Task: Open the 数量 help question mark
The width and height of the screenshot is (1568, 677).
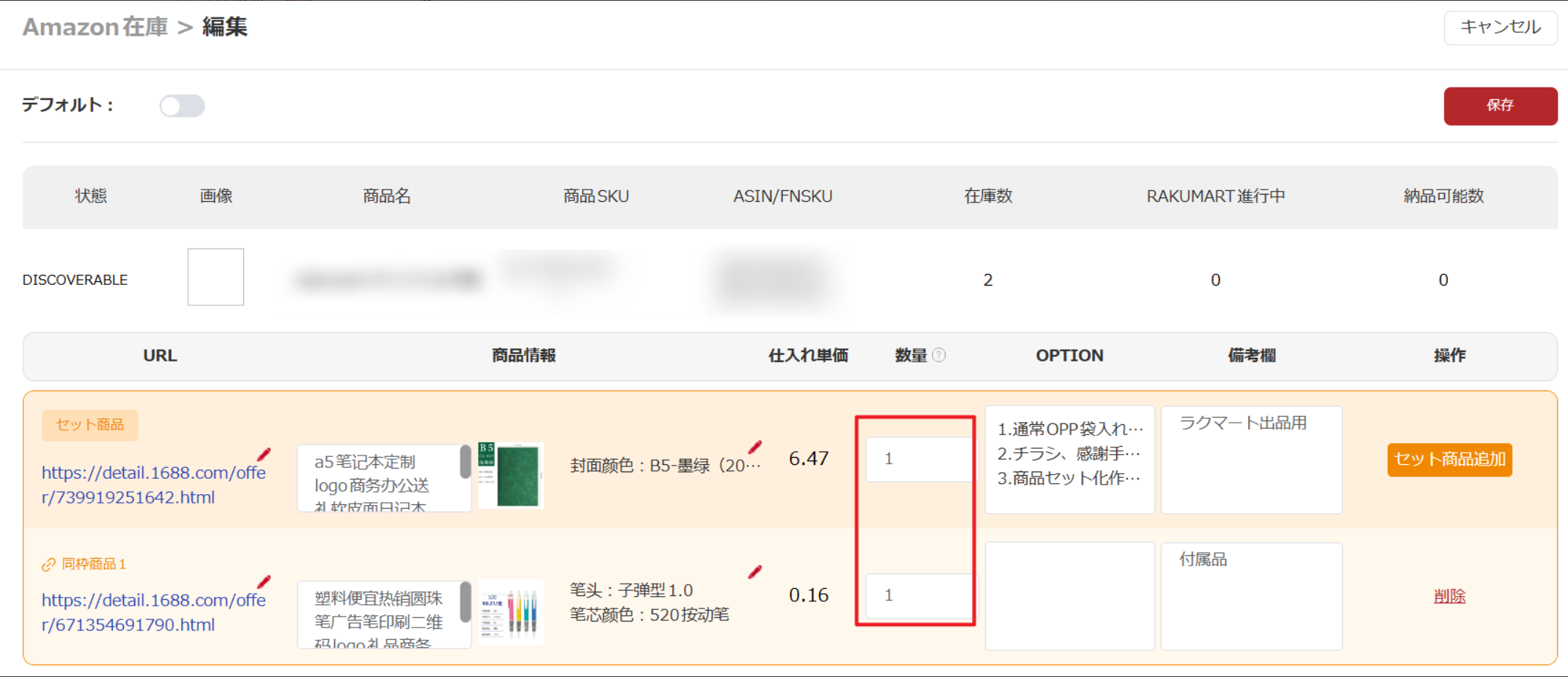Action: [940, 355]
